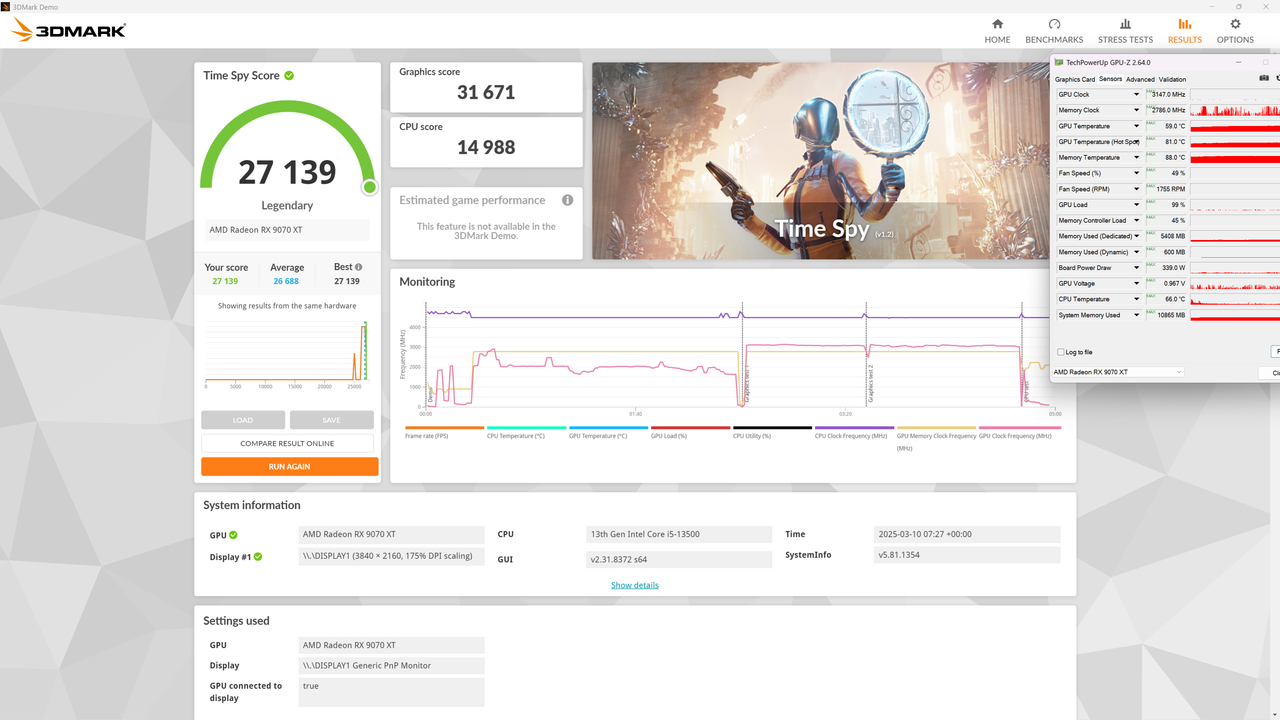This screenshot has width=1280, height=720.
Task: Click the 3DMark logo
Action: click(x=68, y=31)
